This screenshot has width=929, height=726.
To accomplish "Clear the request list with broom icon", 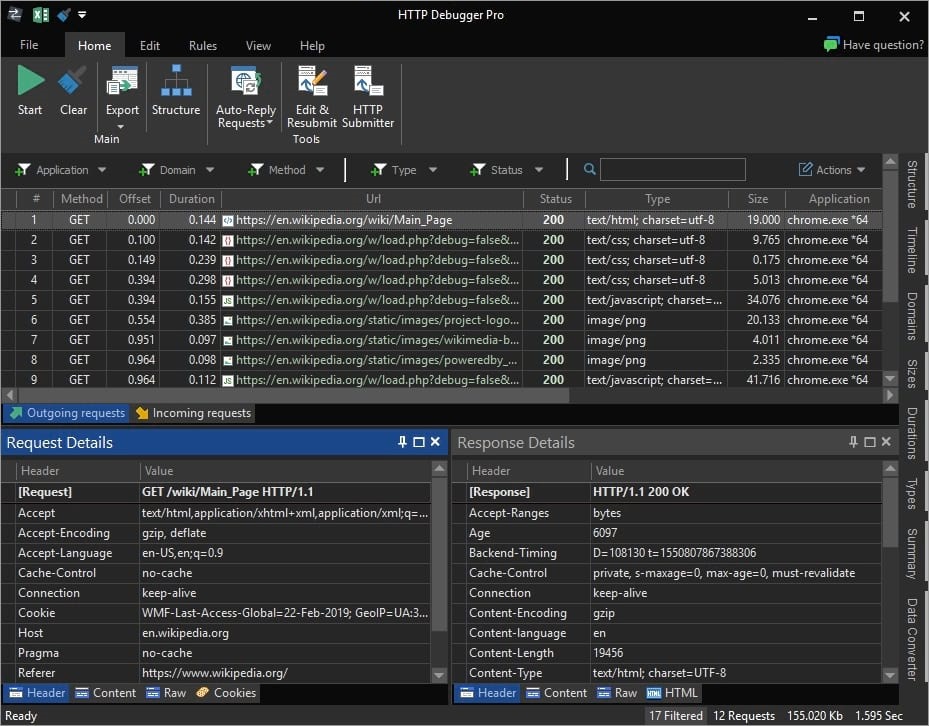I will [x=73, y=81].
